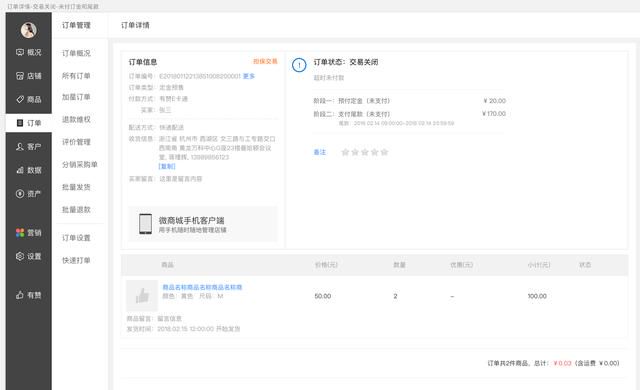
Task: Click the 微商城手机客户端 banner
Action: [203, 224]
